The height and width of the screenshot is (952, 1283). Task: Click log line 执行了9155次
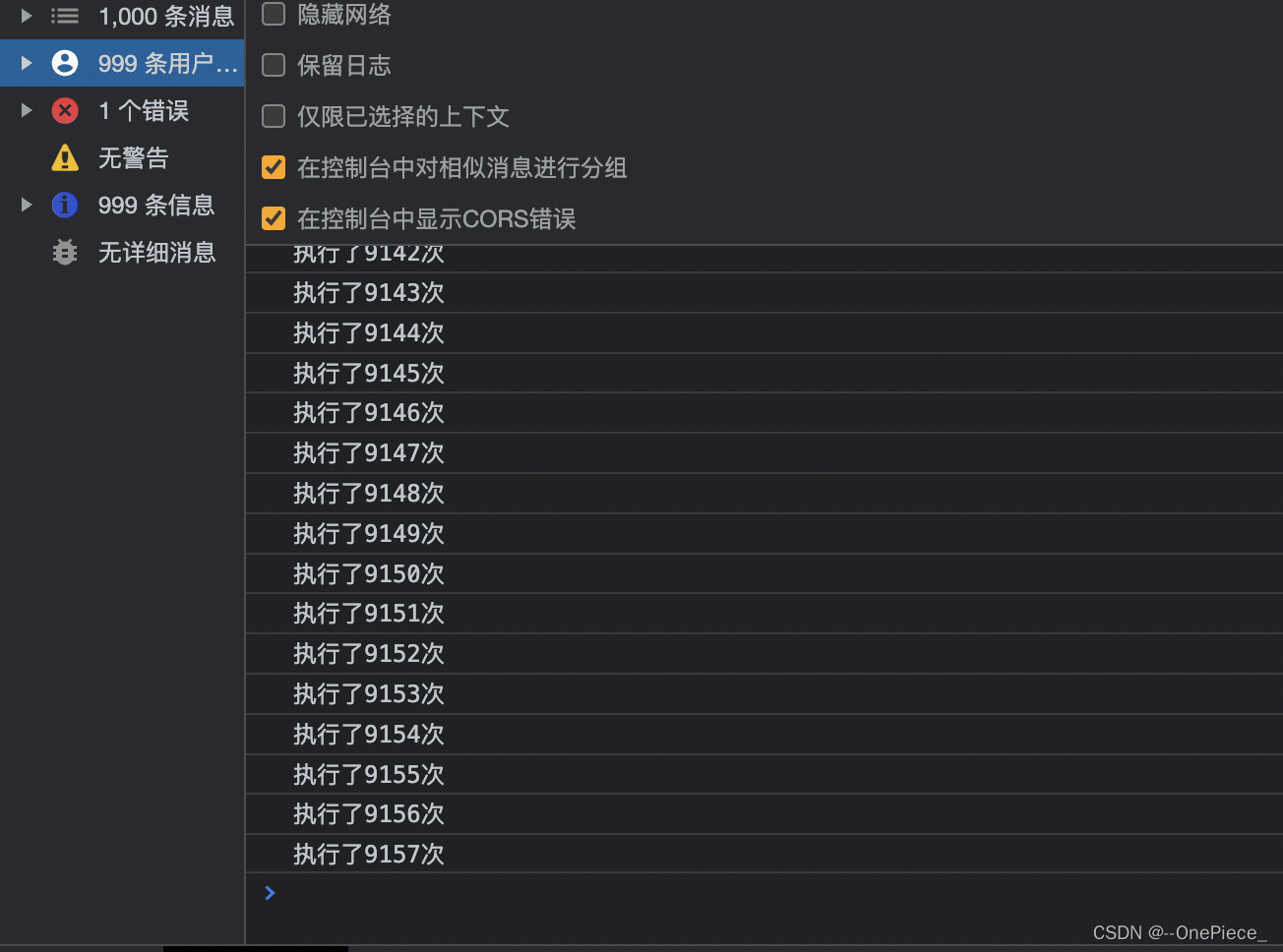point(764,775)
